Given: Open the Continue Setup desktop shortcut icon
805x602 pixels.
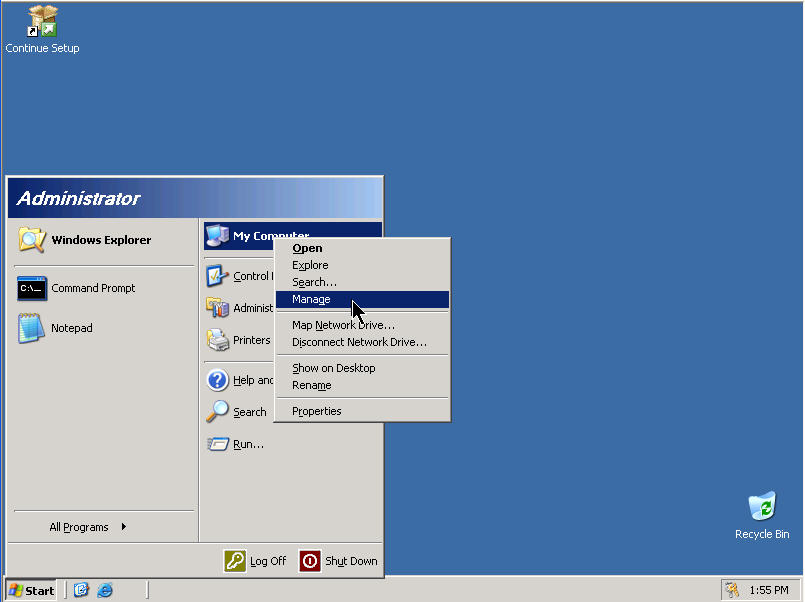Looking at the screenshot, I should coord(42,21).
